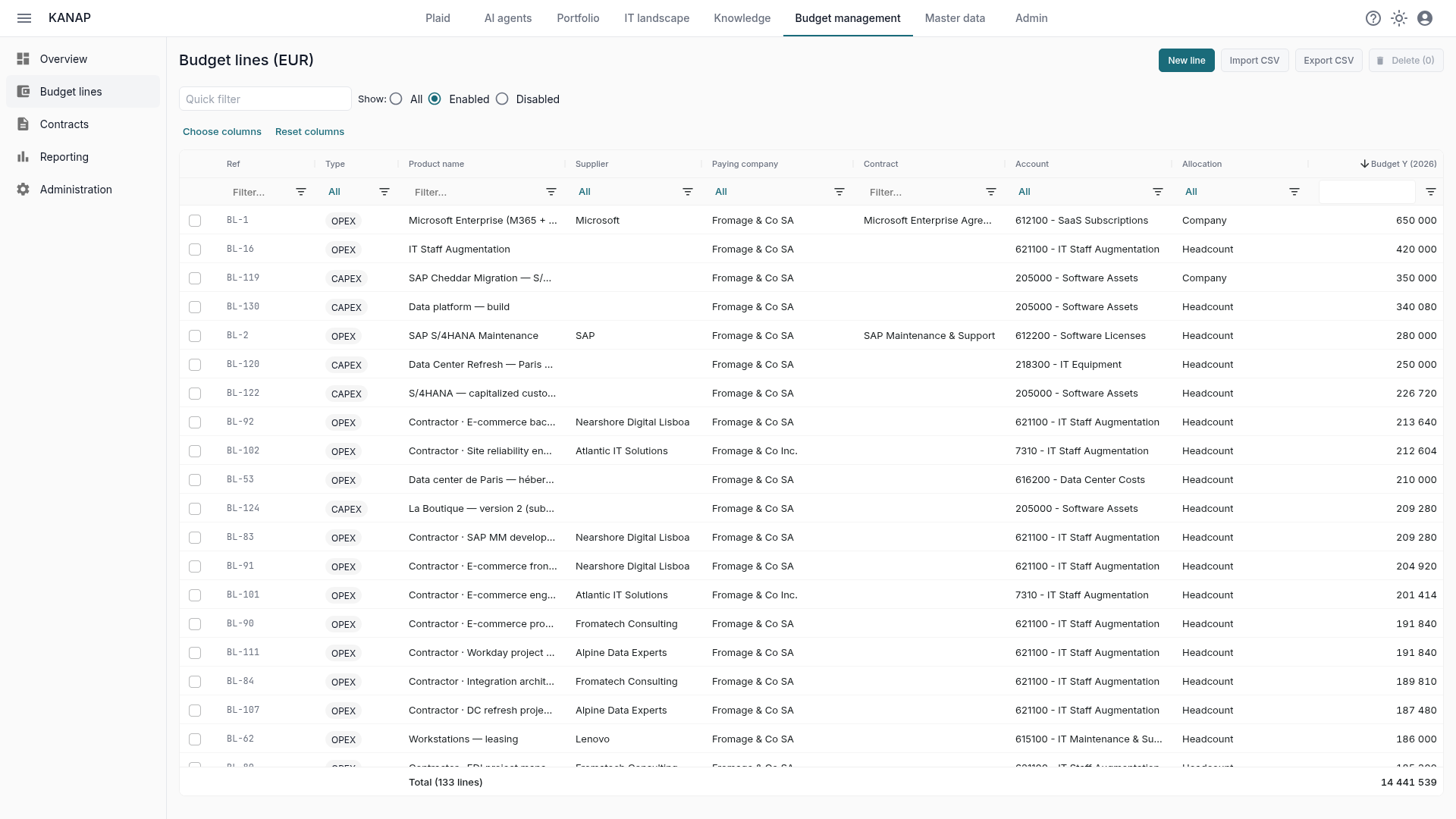Select the All radio button
The width and height of the screenshot is (1456, 819).
(396, 99)
